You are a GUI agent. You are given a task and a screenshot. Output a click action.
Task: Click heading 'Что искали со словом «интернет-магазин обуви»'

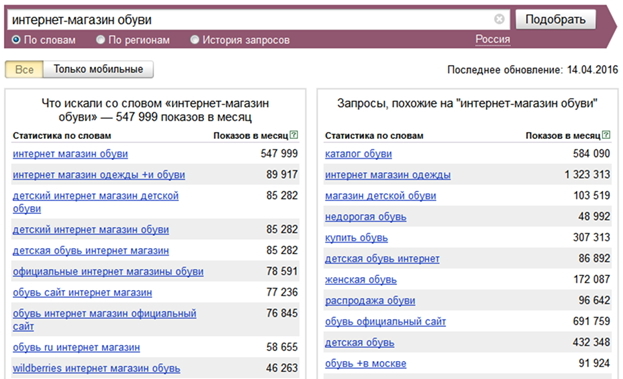click(155, 110)
